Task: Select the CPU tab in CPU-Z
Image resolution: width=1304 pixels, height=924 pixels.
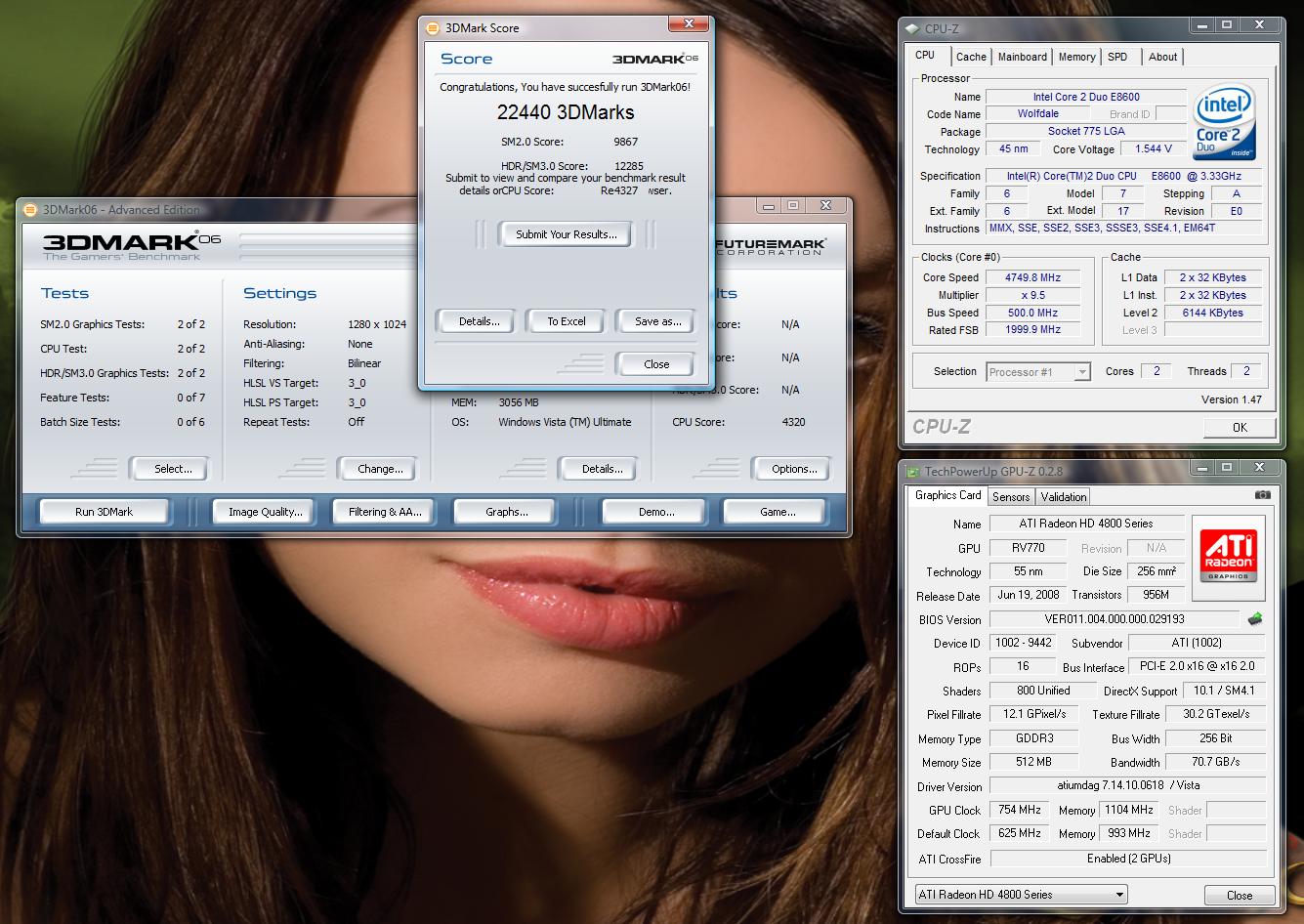Action: [x=925, y=56]
